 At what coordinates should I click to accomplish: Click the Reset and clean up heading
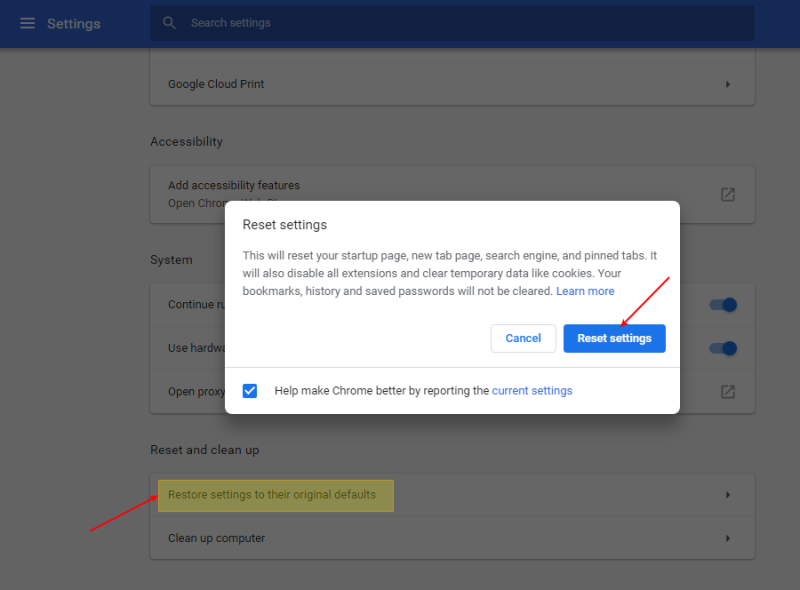click(205, 450)
